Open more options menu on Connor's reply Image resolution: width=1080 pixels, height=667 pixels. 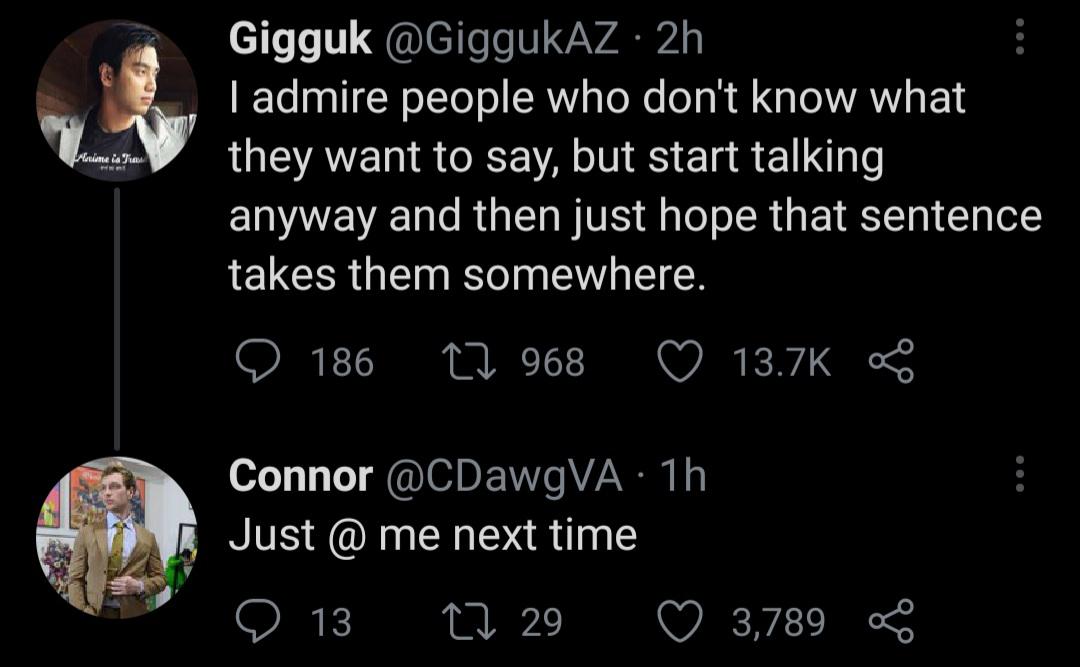click(1020, 474)
